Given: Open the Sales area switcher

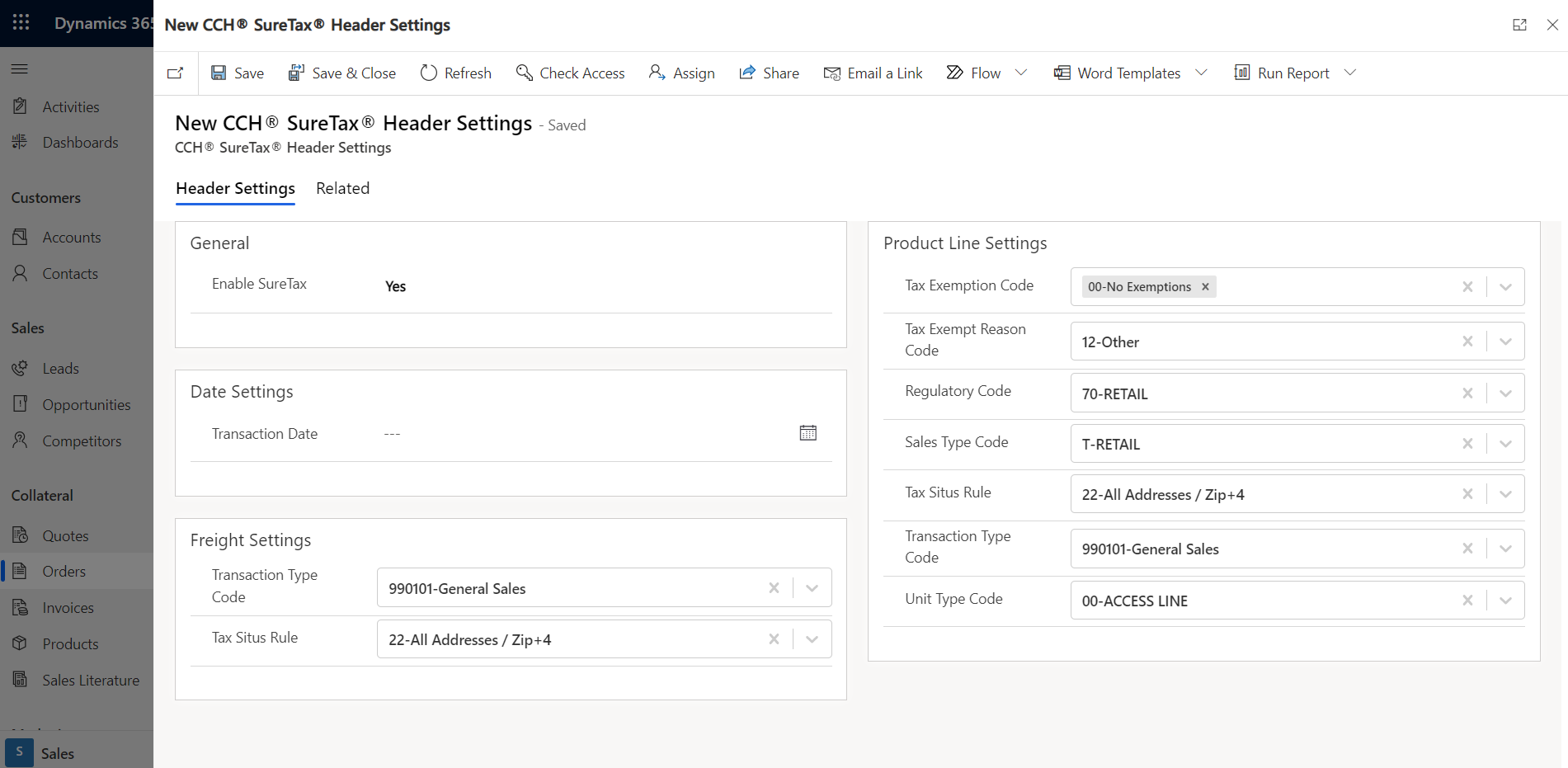Looking at the screenshot, I should pyautogui.click(x=77, y=753).
